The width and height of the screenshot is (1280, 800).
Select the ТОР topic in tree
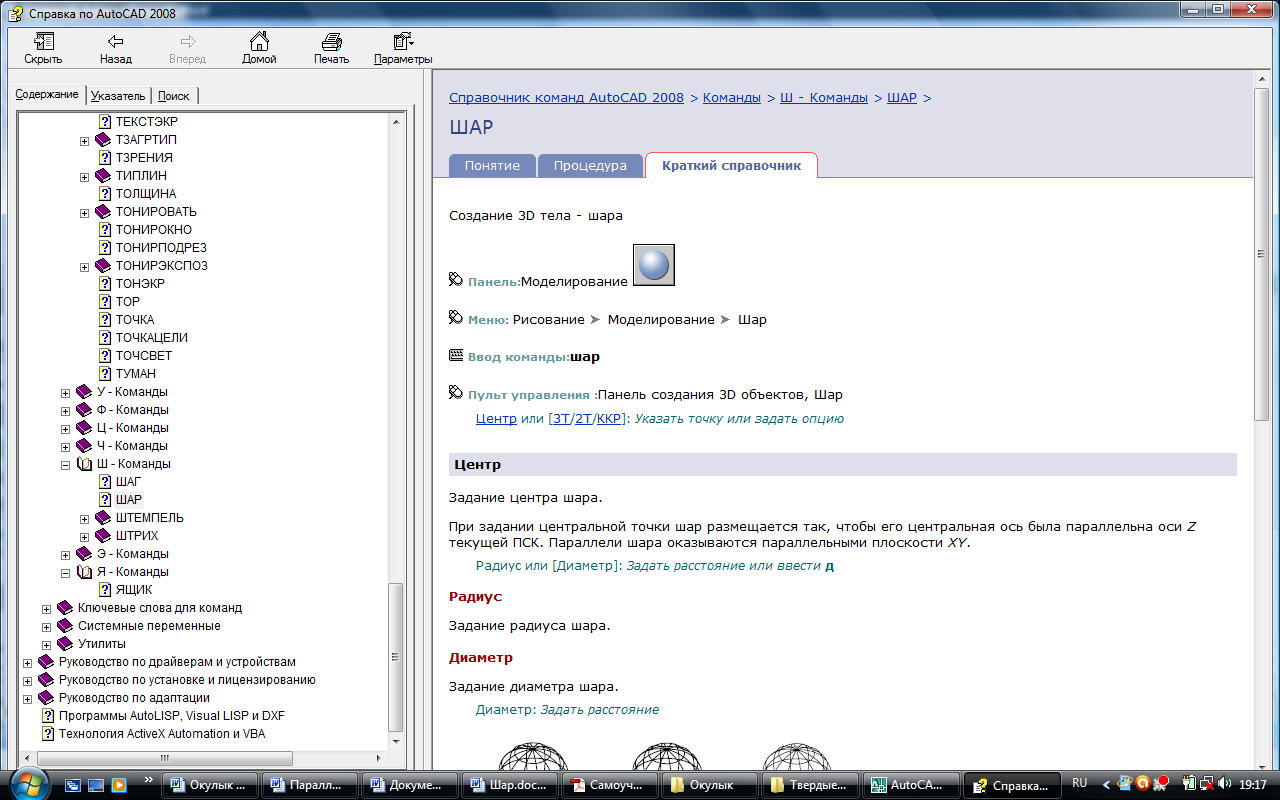click(x=128, y=302)
